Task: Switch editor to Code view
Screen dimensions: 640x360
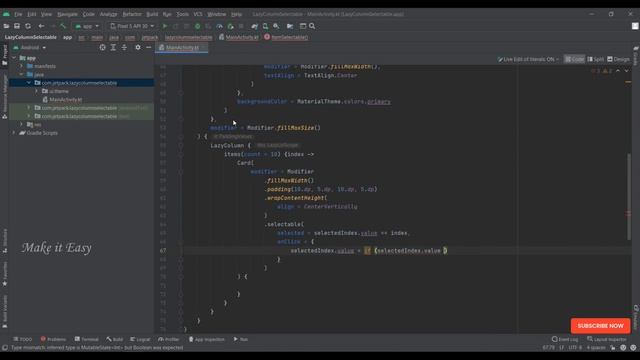Action: [574, 59]
